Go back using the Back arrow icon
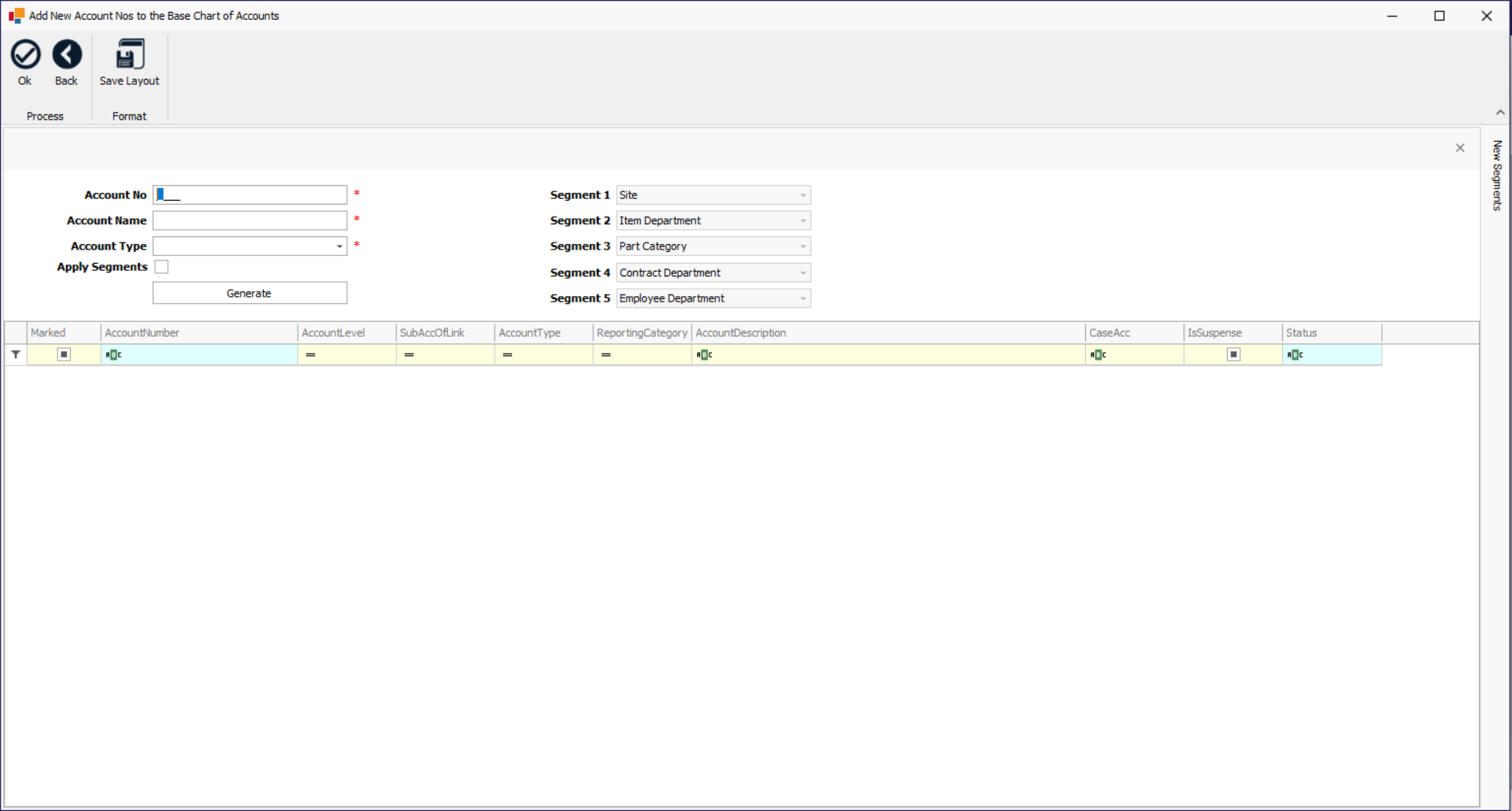 pos(67,54)
